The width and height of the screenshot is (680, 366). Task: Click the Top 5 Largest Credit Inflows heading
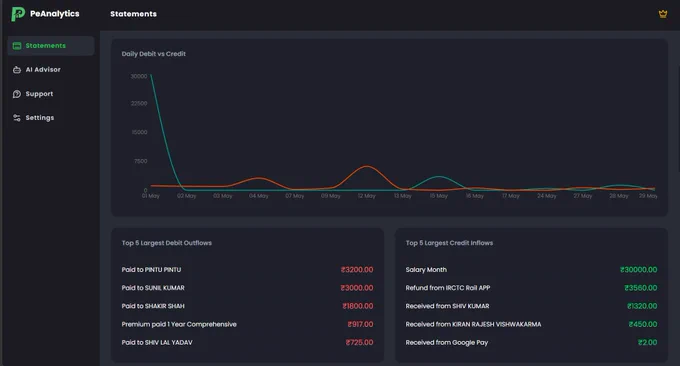pyautogui.click(x=449, y=243)
